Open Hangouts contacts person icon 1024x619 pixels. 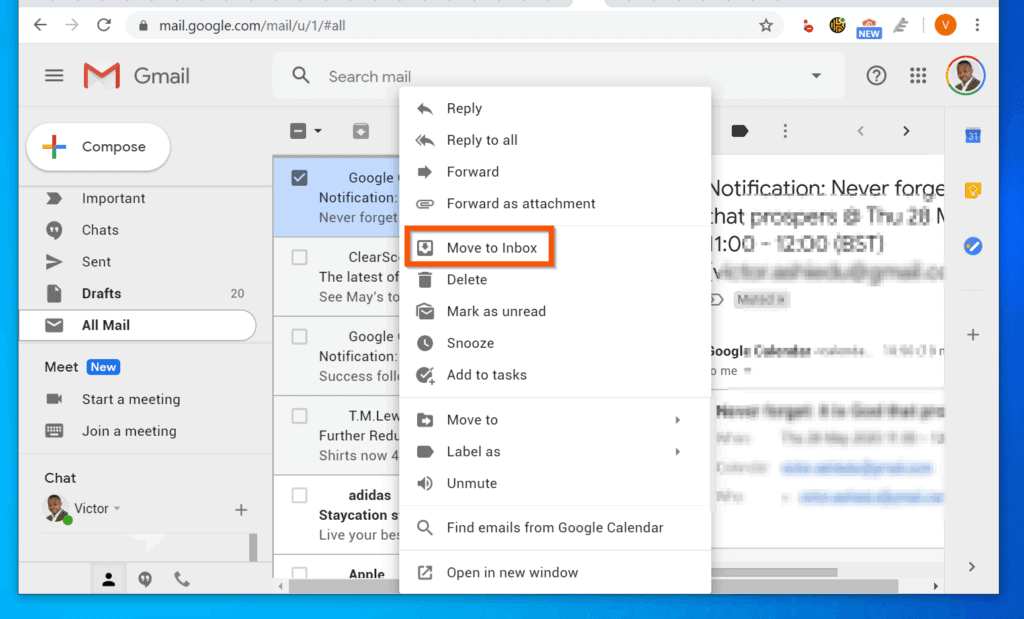[108, 579]
